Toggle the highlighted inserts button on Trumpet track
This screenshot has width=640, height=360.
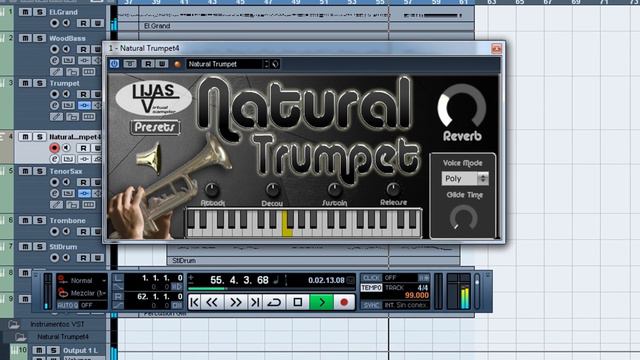84,105
